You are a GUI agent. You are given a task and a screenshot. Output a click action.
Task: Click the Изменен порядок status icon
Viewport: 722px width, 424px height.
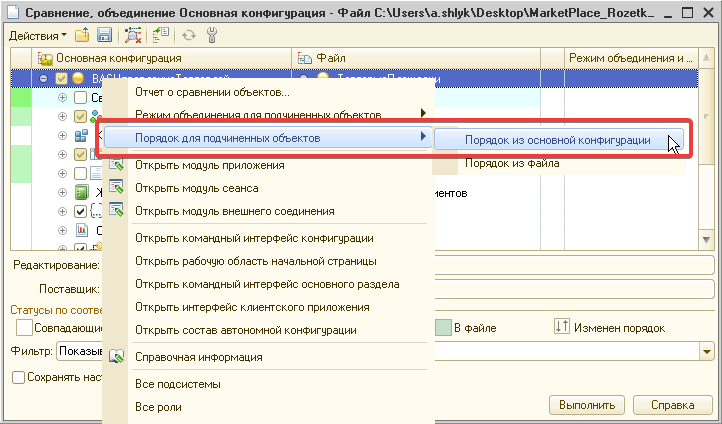561,327
